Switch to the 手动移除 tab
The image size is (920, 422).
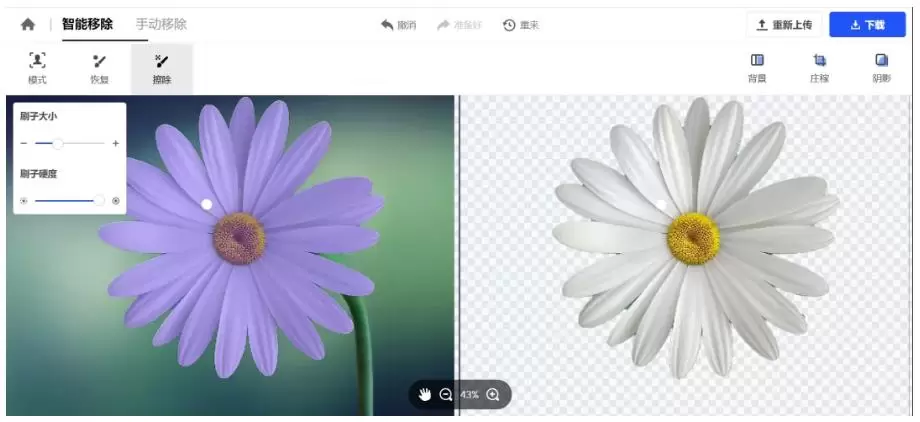point(161,25)
